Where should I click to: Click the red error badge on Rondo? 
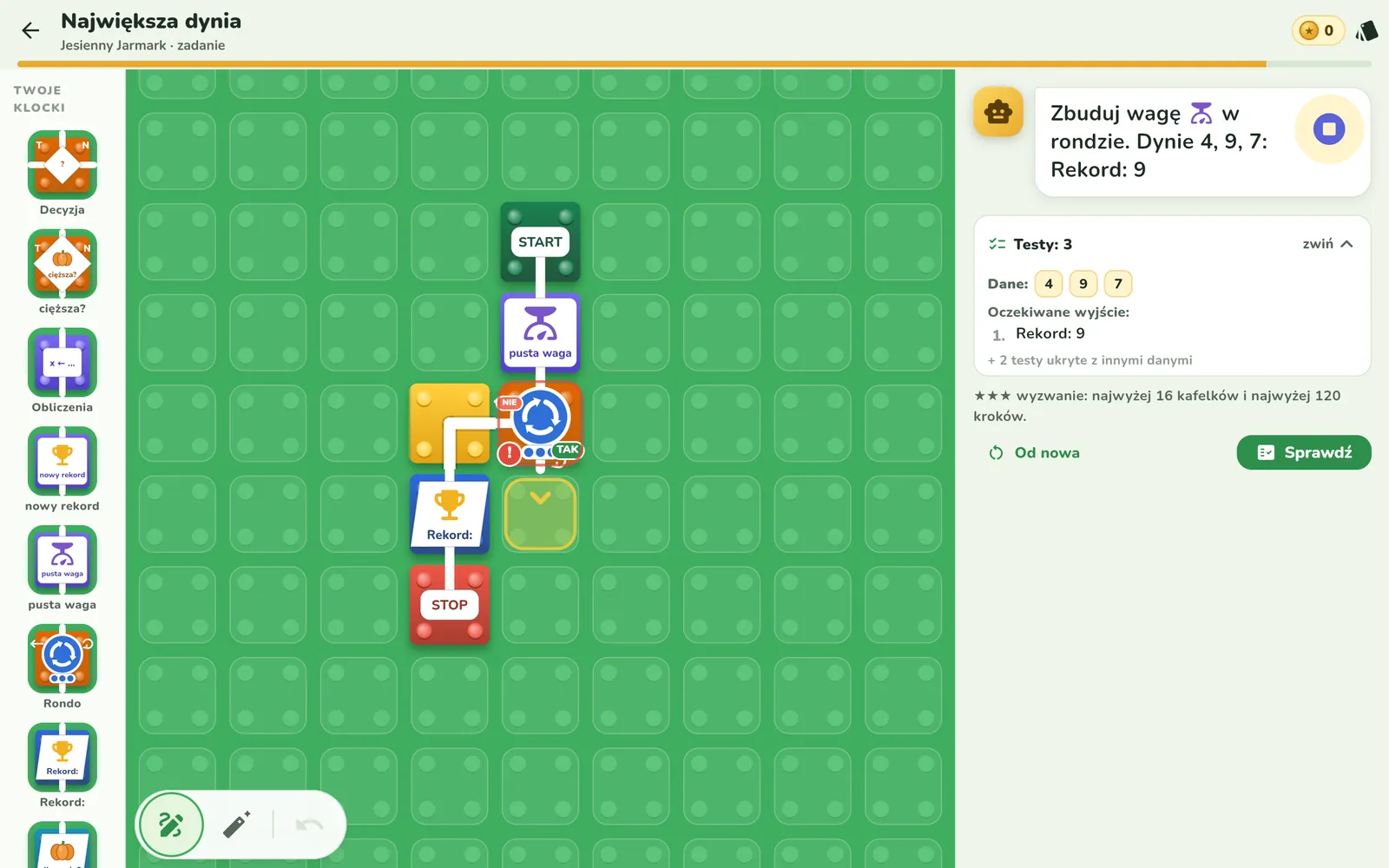[x=509, y=453]
